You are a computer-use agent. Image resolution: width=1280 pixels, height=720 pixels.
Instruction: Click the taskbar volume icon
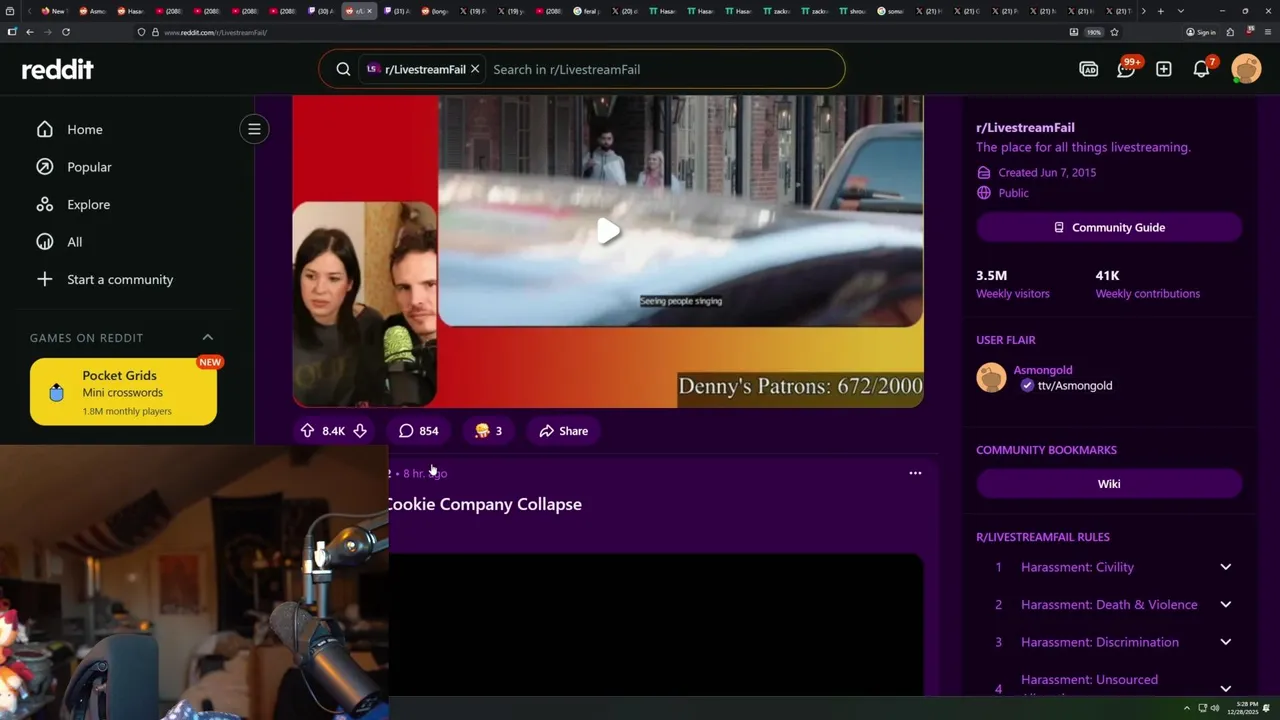coord(1215,708)
